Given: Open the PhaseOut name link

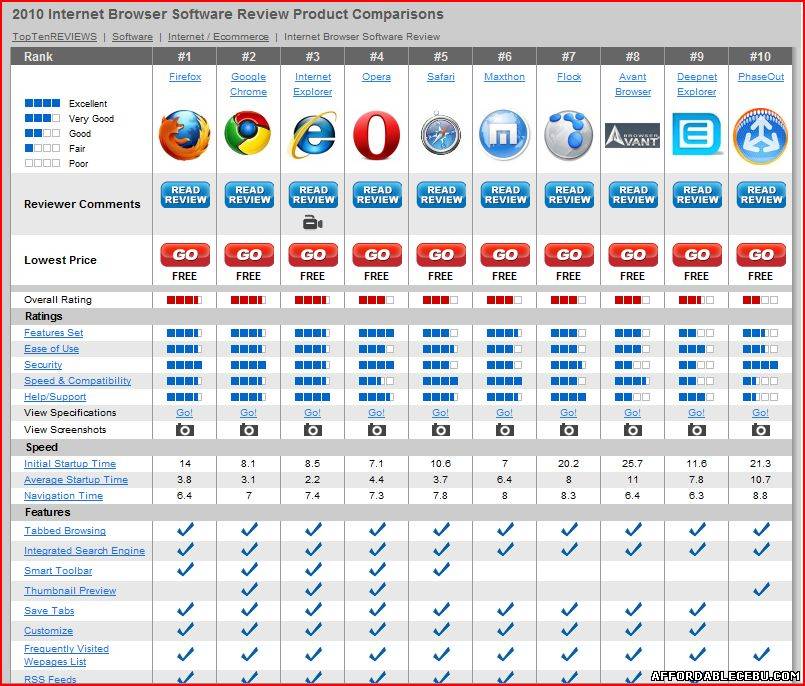Looking at the screenshot, I should [x=761, y=77].
